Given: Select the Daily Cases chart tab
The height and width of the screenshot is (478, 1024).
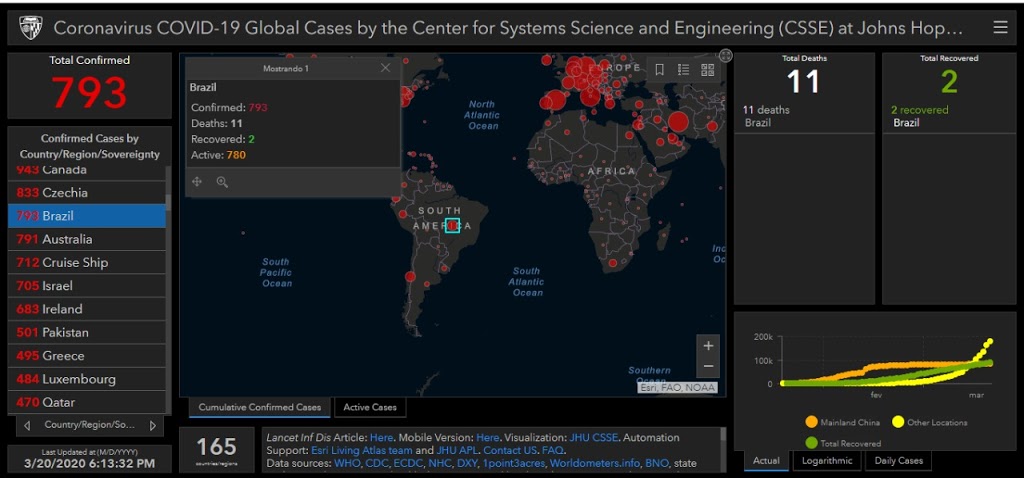Looking at the screenshot, I should pos(899,461).
